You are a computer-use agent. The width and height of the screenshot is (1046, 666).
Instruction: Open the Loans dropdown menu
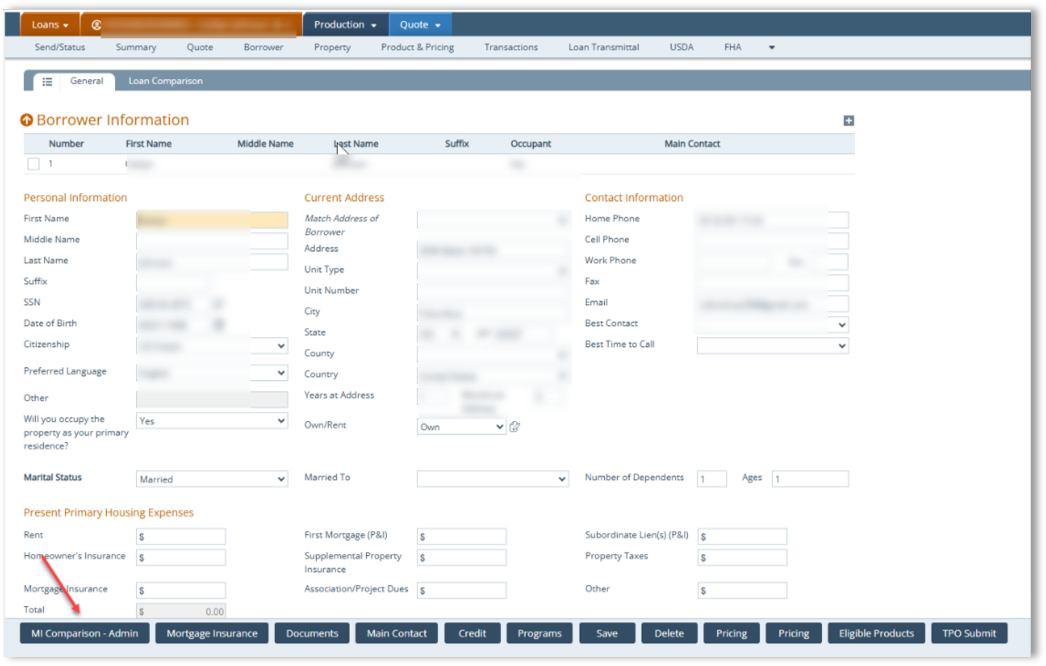[50, 25]
